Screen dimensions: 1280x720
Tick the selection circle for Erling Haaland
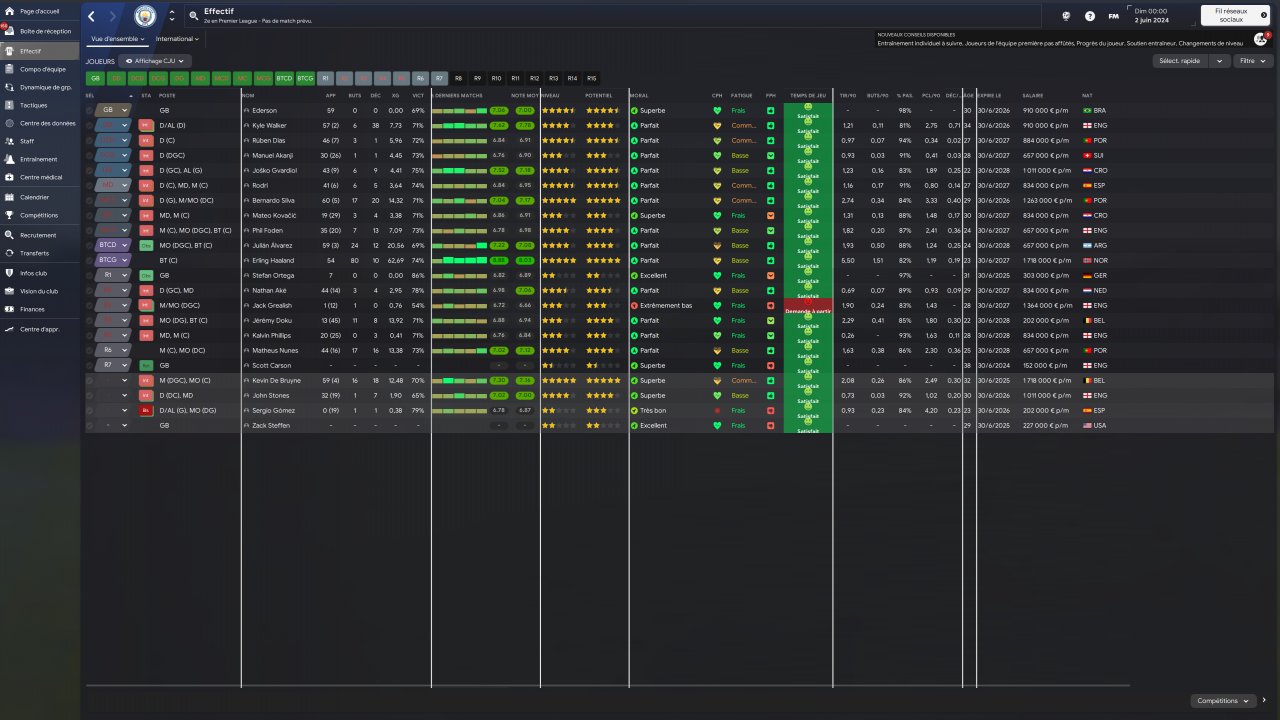[89, 260]
